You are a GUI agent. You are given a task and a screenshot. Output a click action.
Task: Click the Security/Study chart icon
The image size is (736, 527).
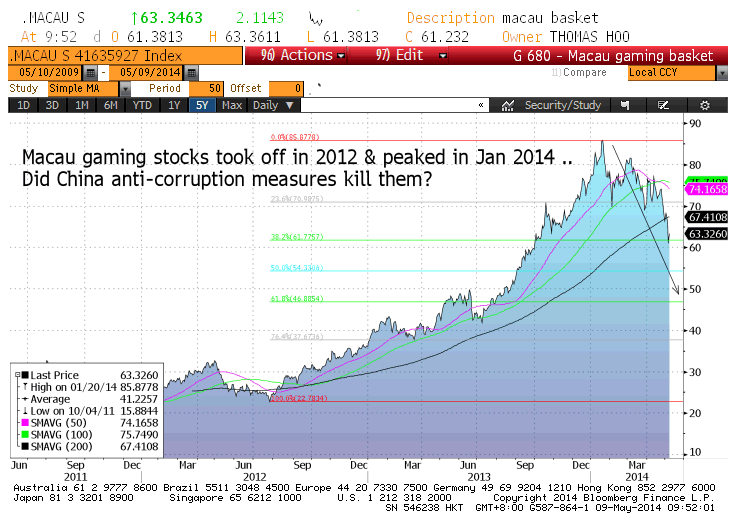tap(508, 104)
